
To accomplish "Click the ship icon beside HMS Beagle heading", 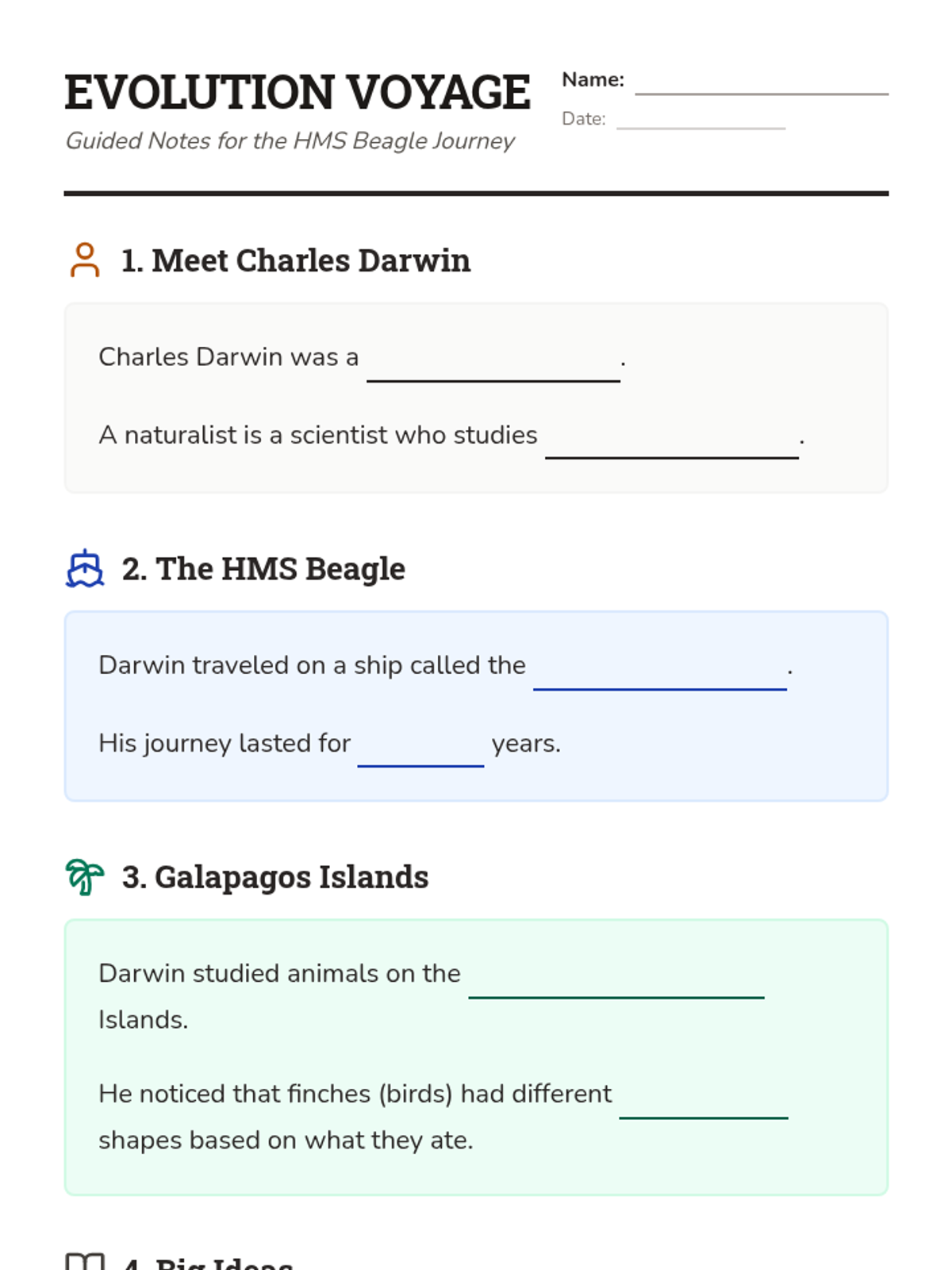I will 85,569.
